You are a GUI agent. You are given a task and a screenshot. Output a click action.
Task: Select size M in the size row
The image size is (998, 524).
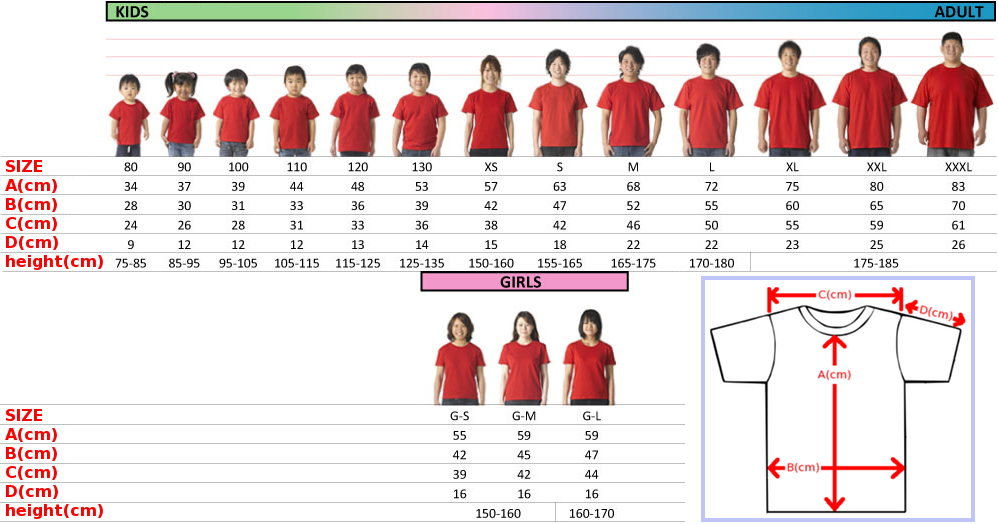(633, 167)
